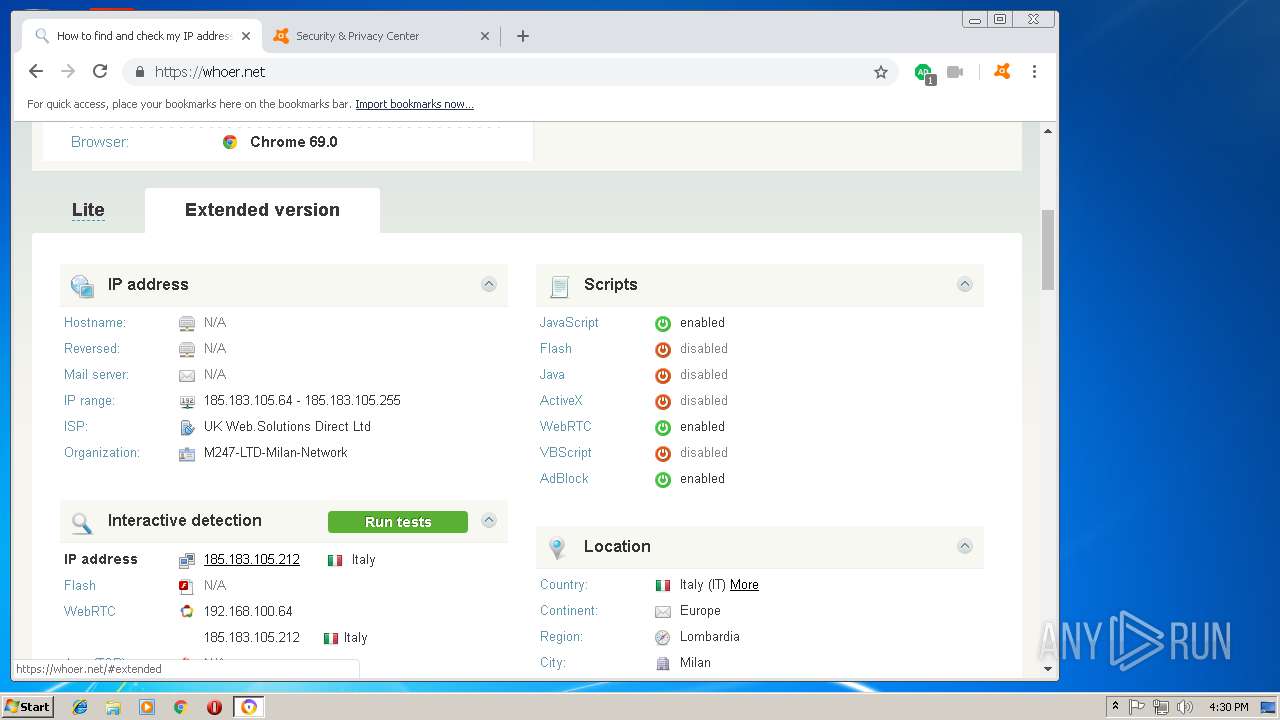
Task: Click the ActiveX disabled power icon
Action: (x=662, y=401)
